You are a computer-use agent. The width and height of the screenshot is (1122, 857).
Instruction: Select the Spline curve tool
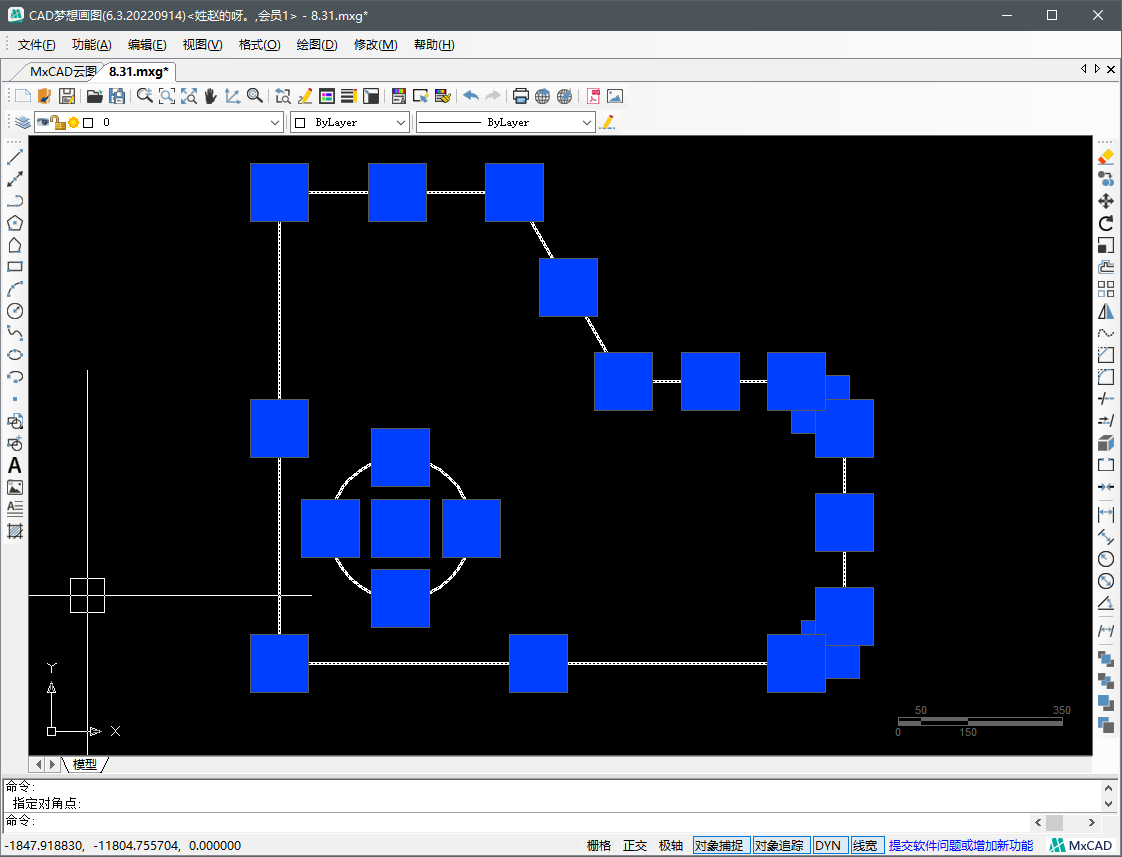coord(14,333)
